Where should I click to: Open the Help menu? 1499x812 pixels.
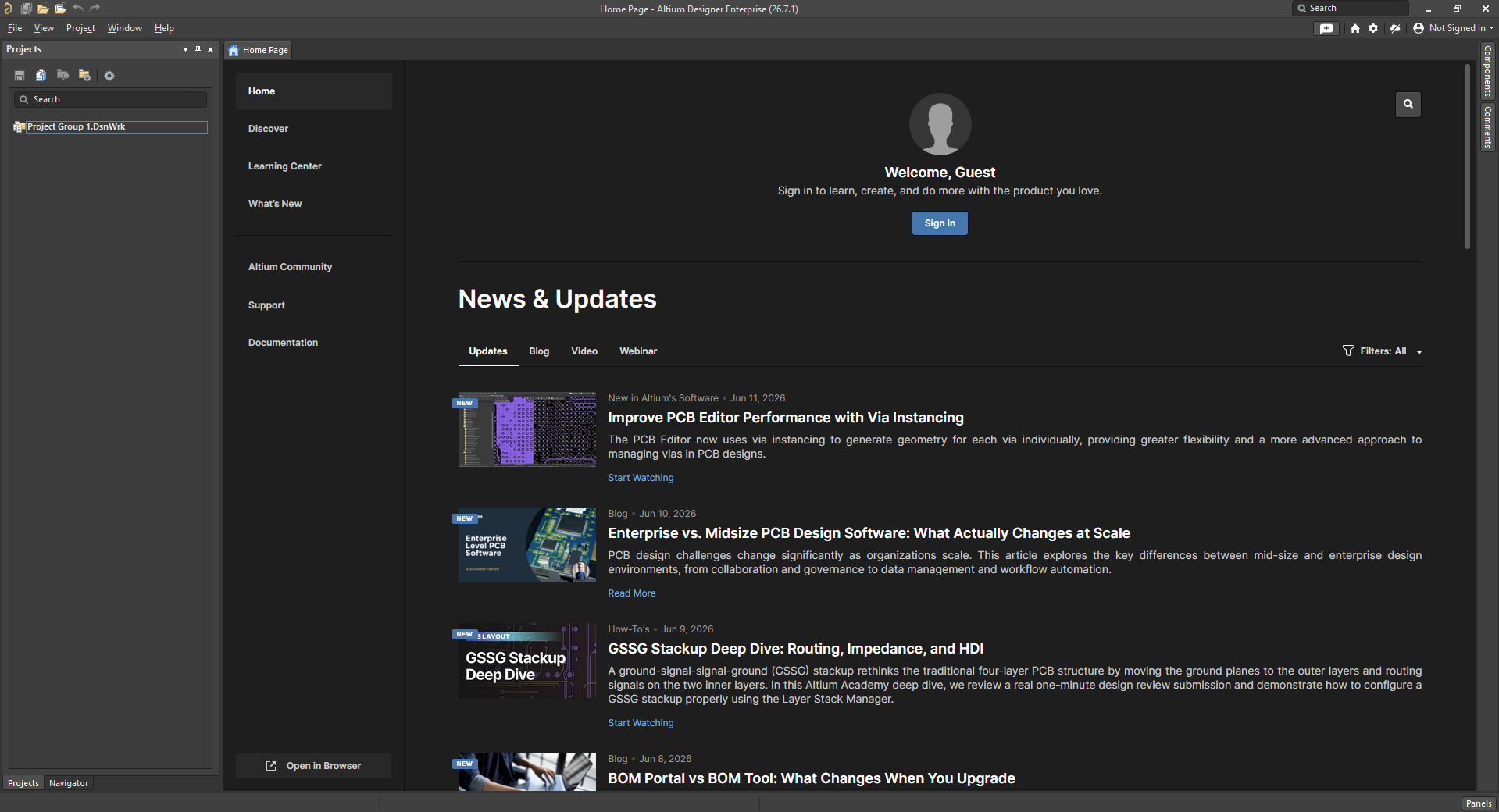pos(164,28)
